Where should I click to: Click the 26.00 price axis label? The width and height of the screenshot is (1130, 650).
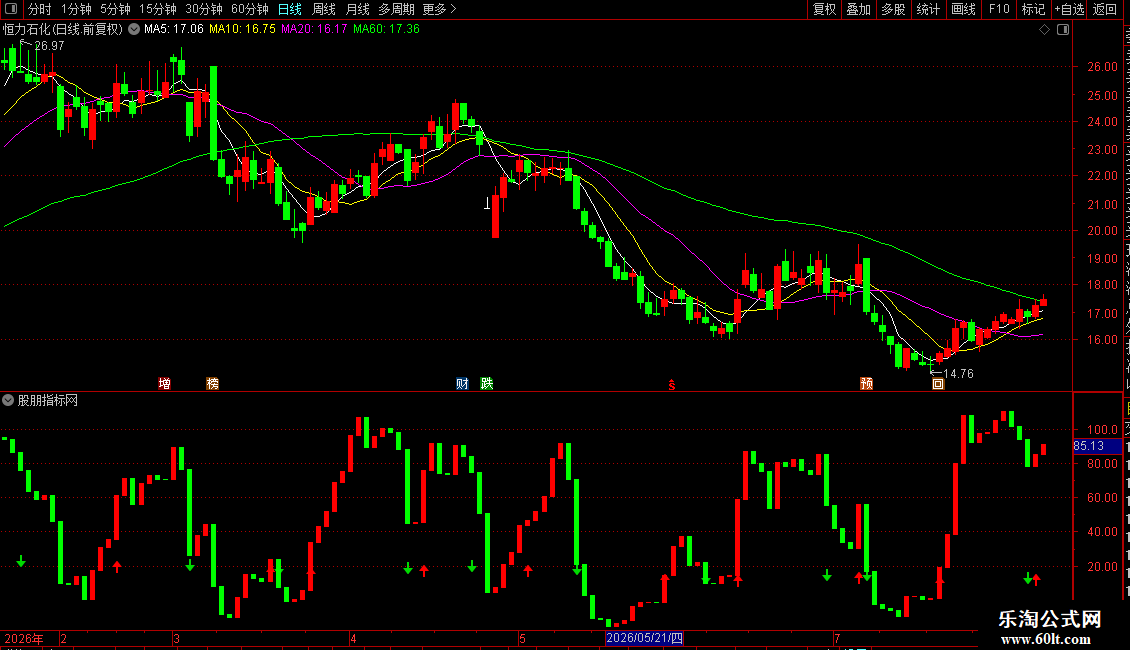click(x=1103, y=66)
